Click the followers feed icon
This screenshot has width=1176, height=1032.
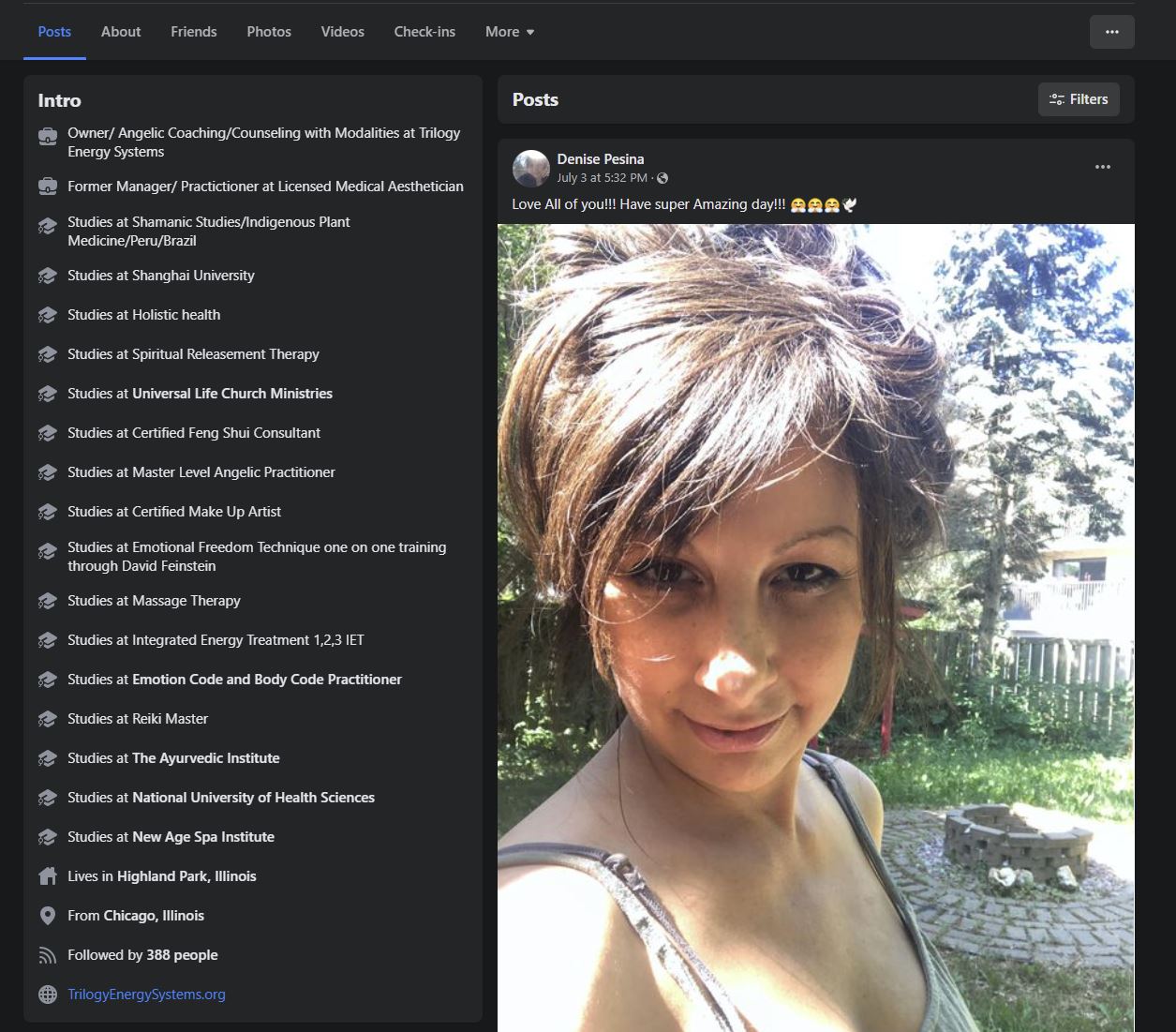click(x=48, y=955)
